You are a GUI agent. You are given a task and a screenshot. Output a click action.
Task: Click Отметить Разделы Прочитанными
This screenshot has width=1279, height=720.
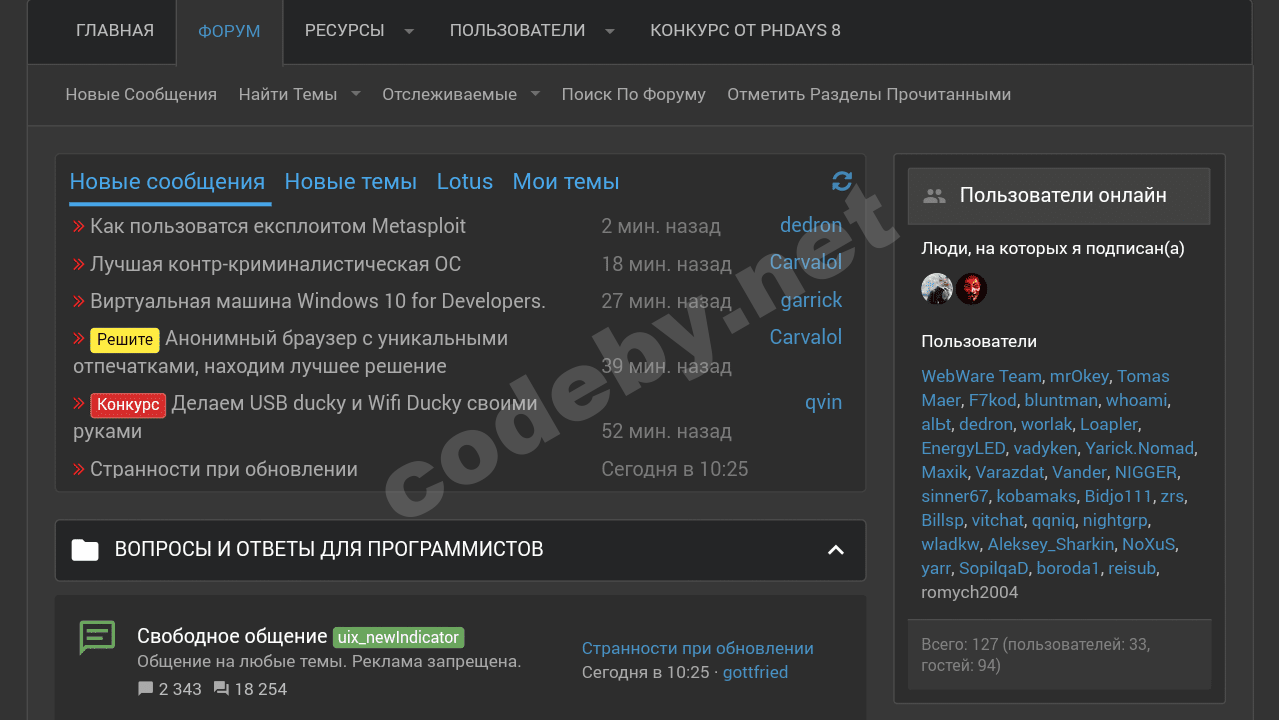coord(869,94)
